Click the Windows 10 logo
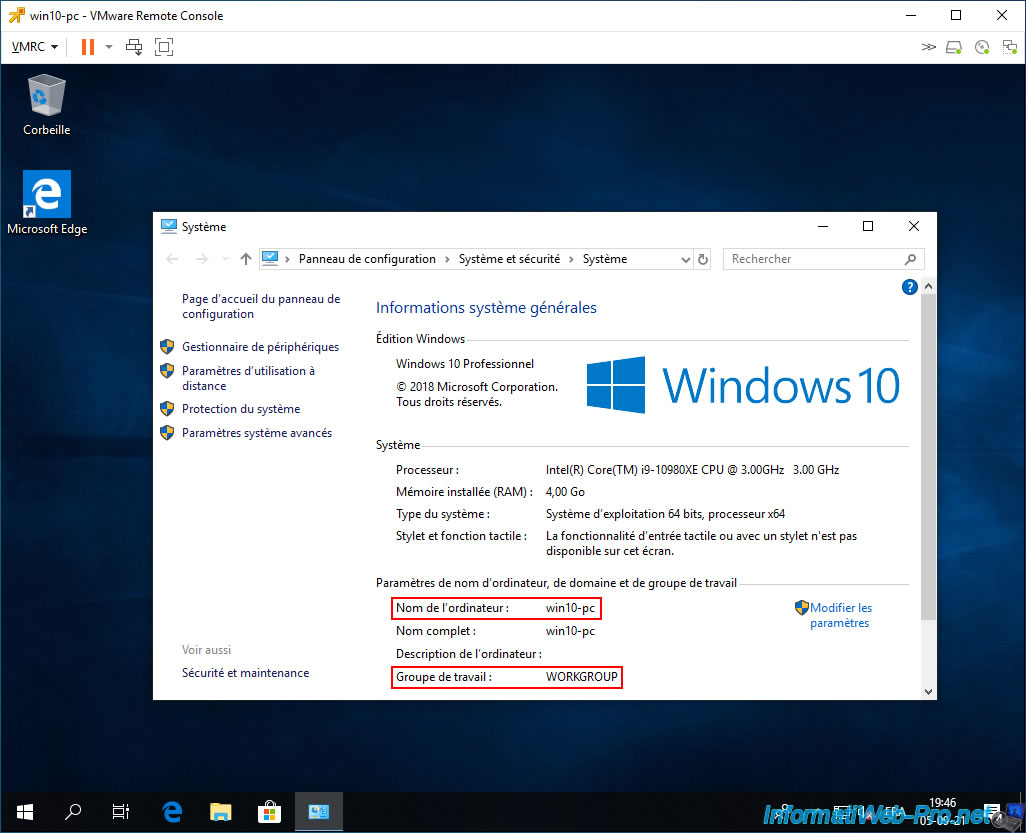 click(x=743, y=385)
